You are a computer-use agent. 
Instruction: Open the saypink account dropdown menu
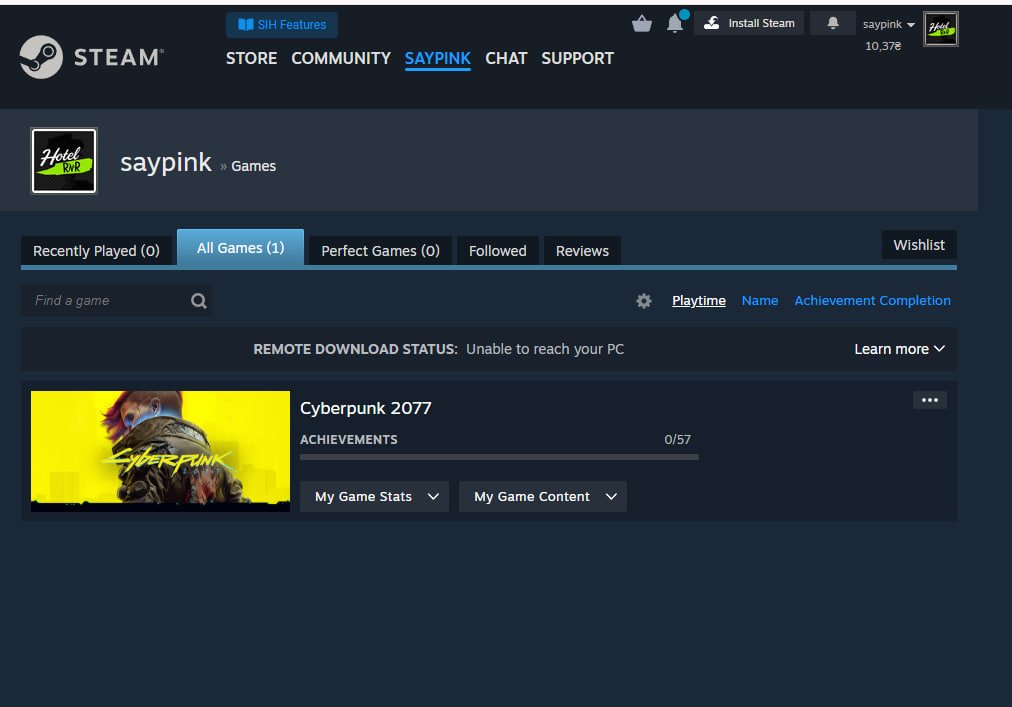tap(888, 24)
